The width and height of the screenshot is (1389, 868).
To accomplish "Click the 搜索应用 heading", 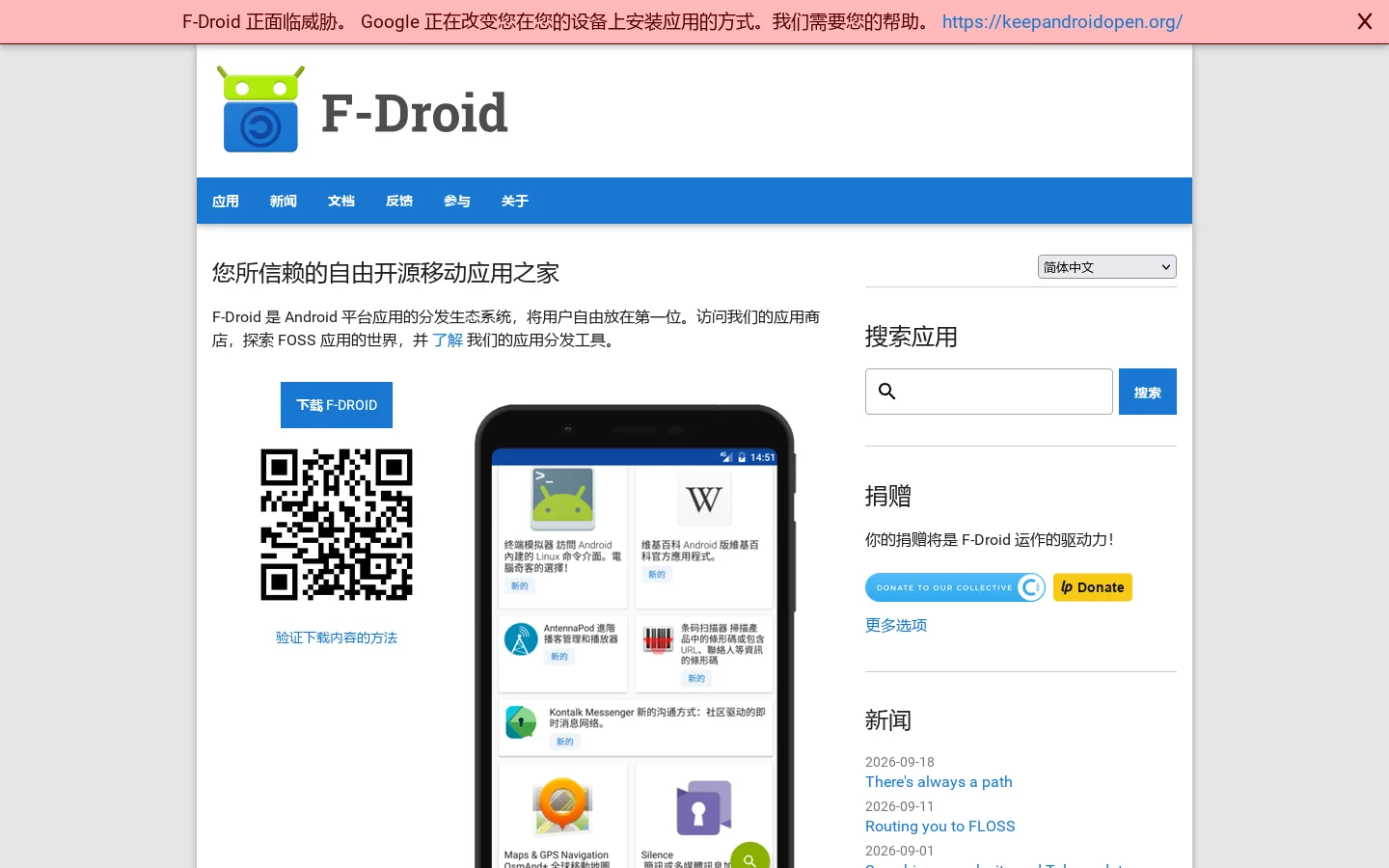I will point(912,337).
